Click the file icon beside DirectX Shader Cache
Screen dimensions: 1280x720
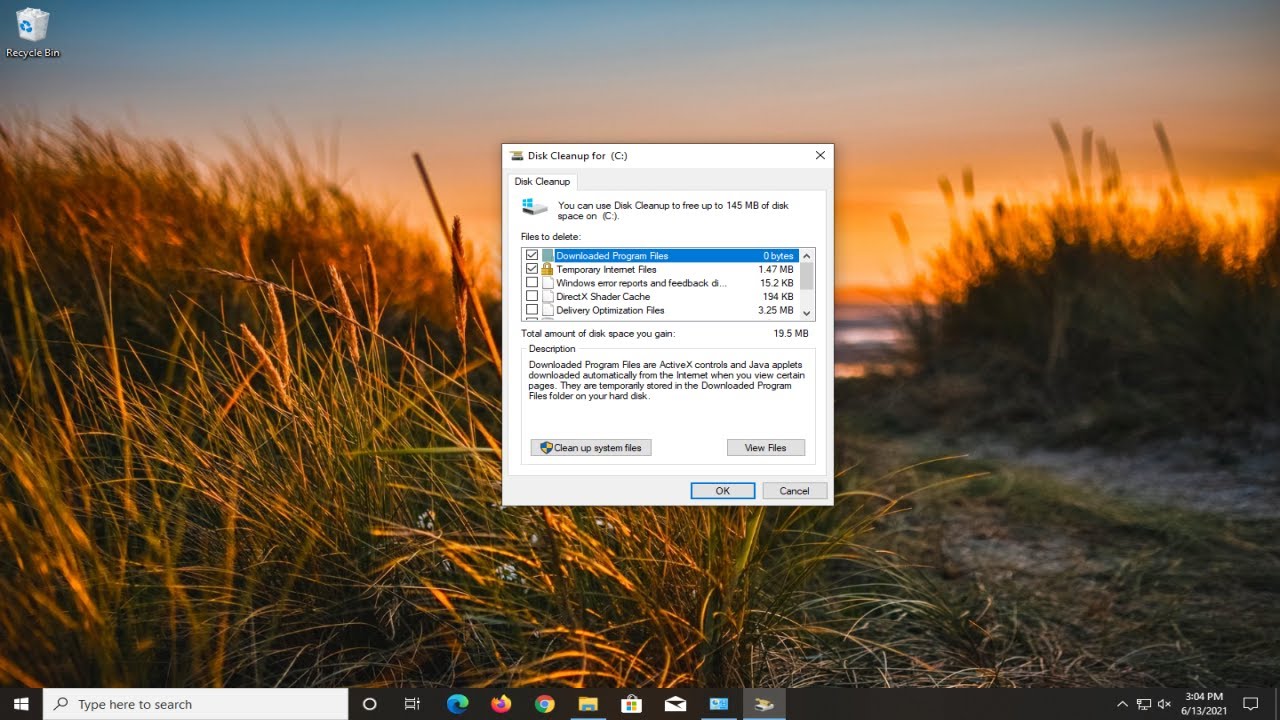click(x=547, y=296)
